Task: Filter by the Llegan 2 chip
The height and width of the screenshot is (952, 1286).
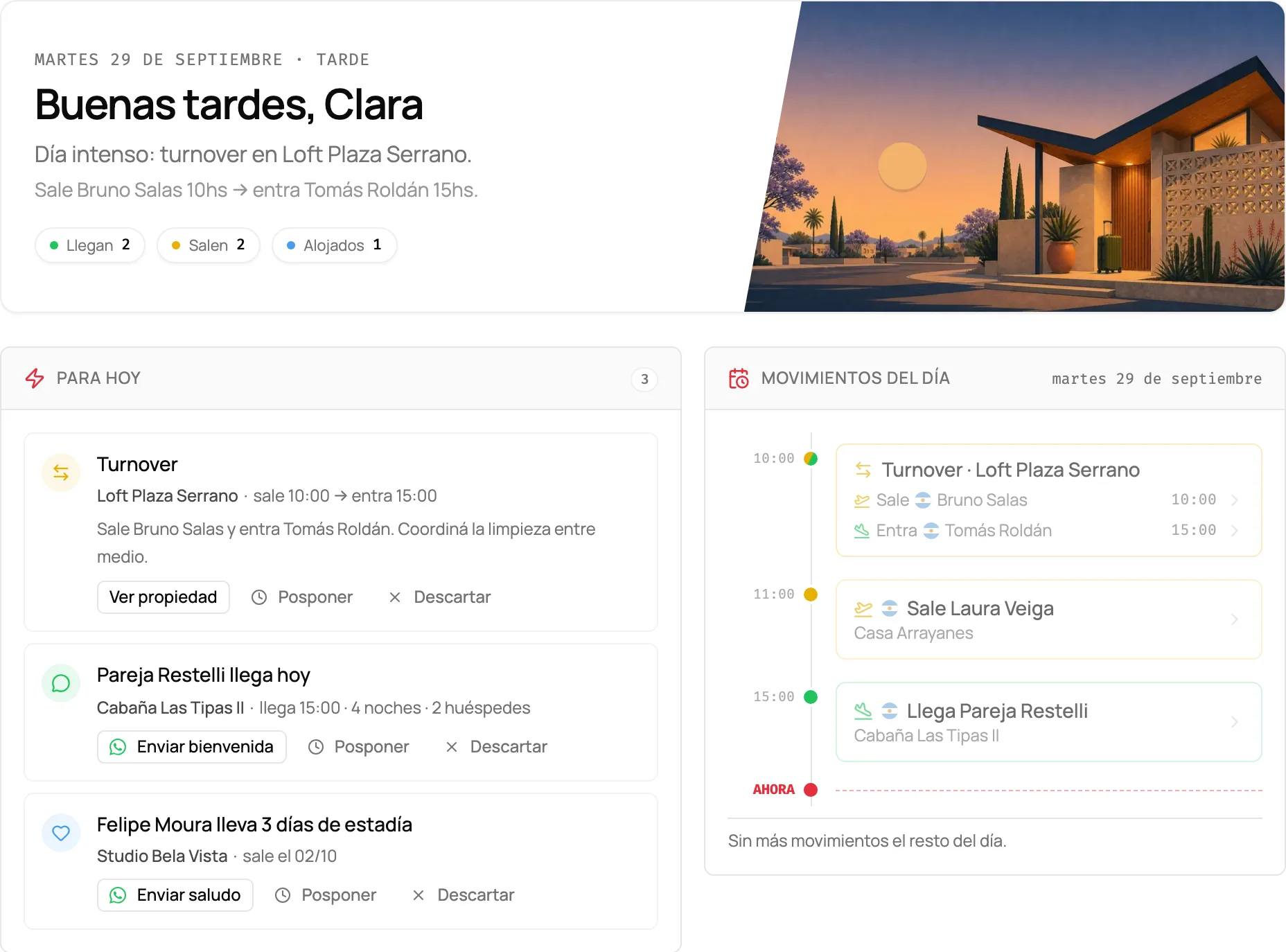Action: pyautogui.click(x=90, y=245)
